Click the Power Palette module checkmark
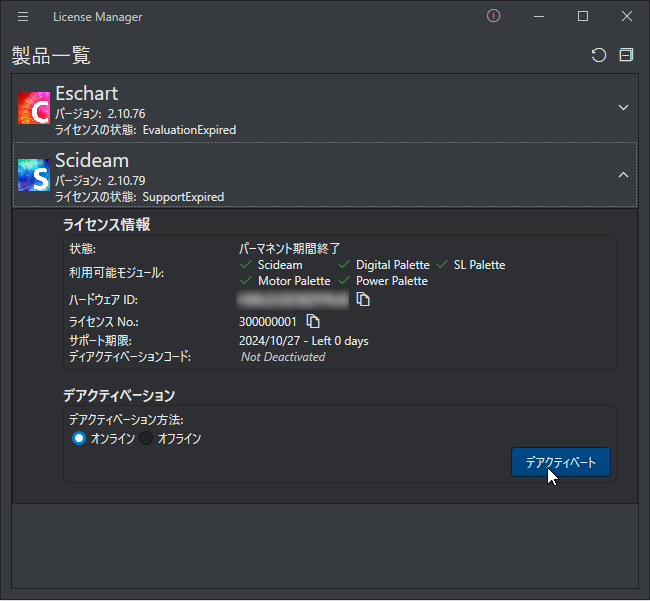The width and height of the screenshot is (650, 601). pyautogui.click(x=344, y=281)
